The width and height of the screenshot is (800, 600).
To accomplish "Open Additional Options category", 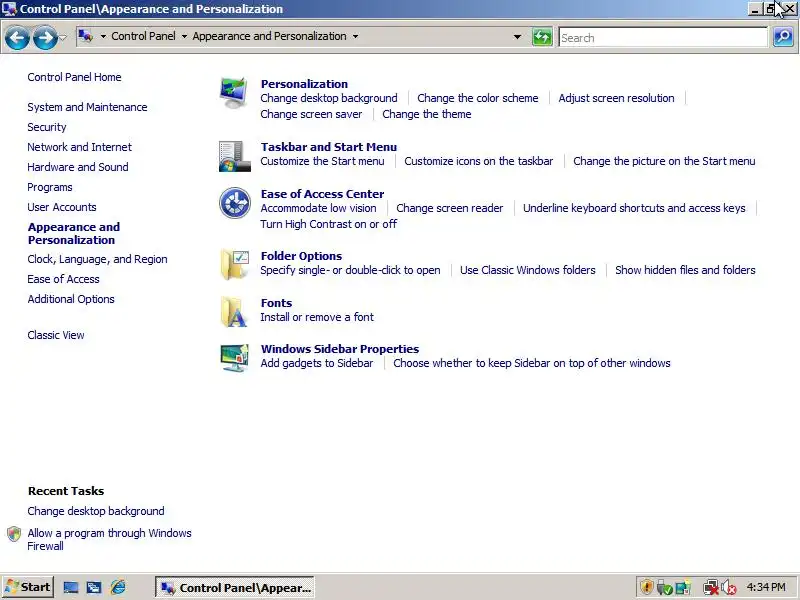I will coord(71,299).
